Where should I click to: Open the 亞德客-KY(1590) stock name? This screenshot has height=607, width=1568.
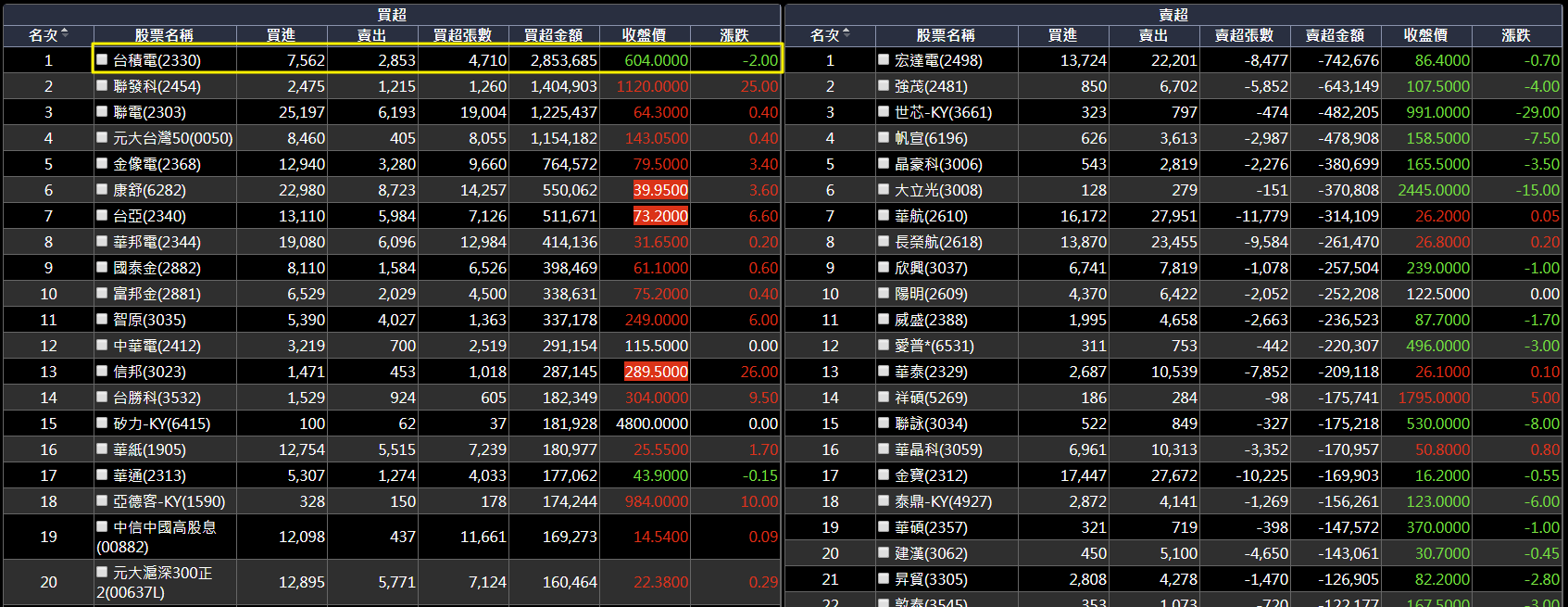(x=169, y=501)
